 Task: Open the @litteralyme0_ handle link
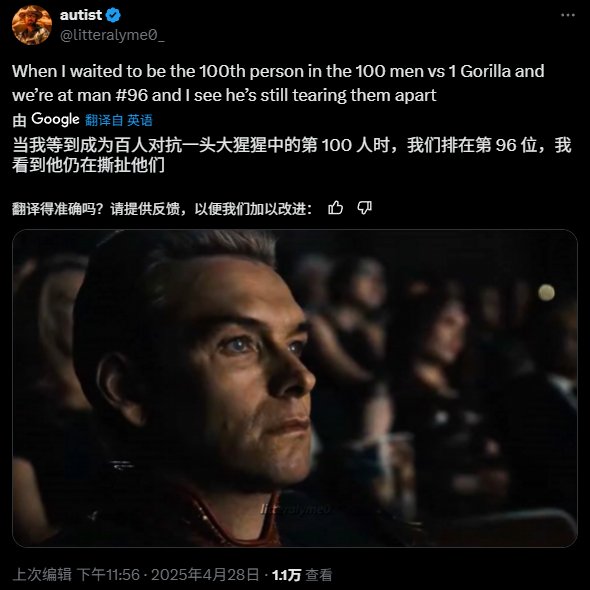[112, 35]
